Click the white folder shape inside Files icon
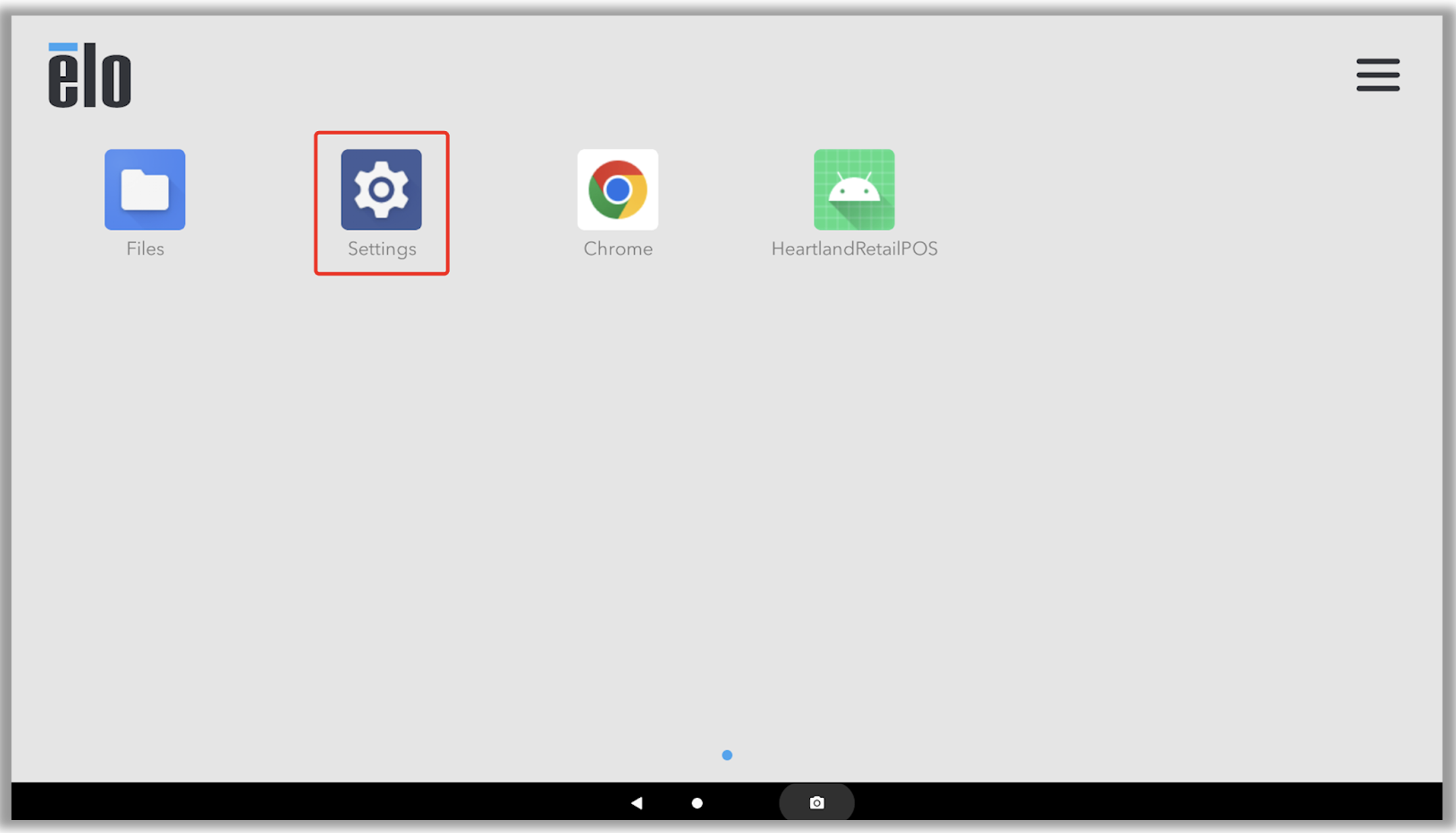Viewport: 1456px width, 833px height. 145,190
